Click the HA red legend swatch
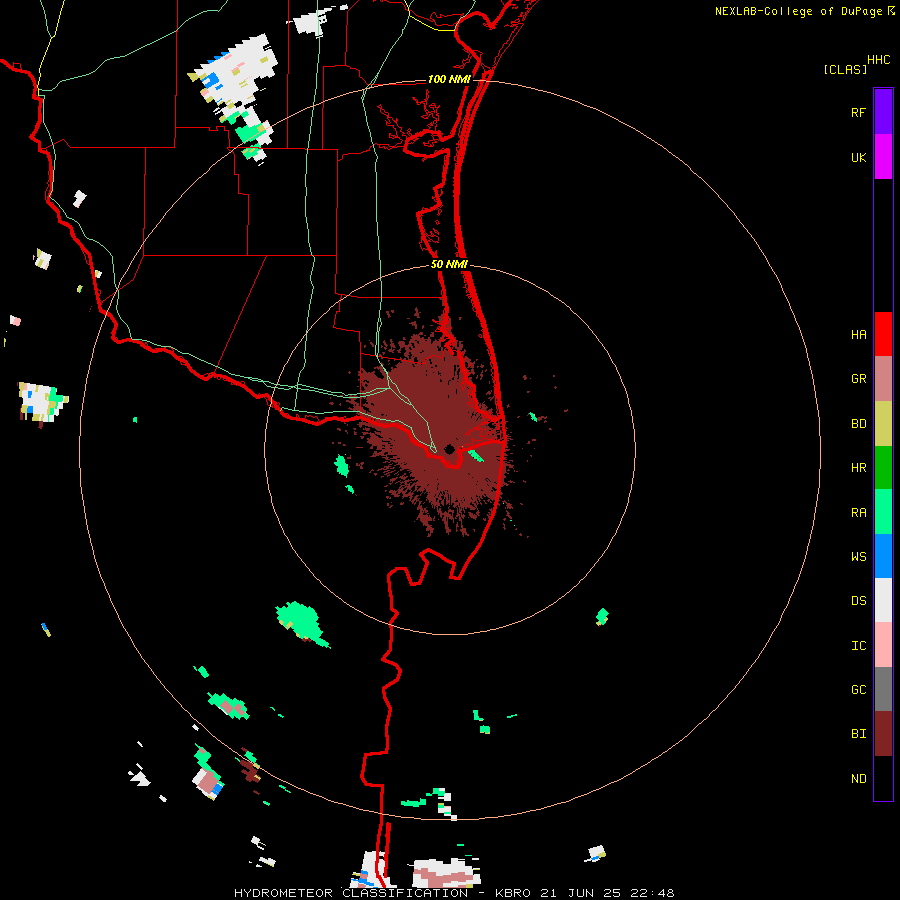Image resolution: width=900 pixels, height=900 pixels. point(883,334)
